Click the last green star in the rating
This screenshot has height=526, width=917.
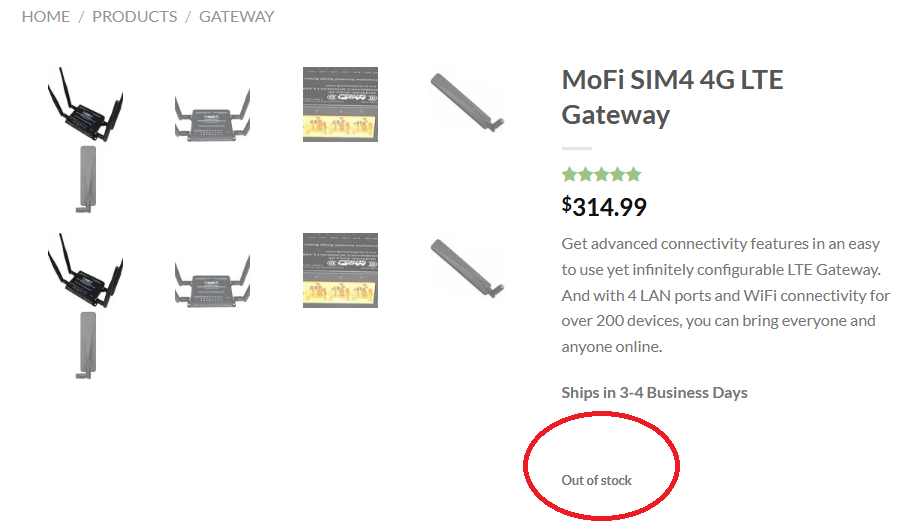tap(633, 175)
